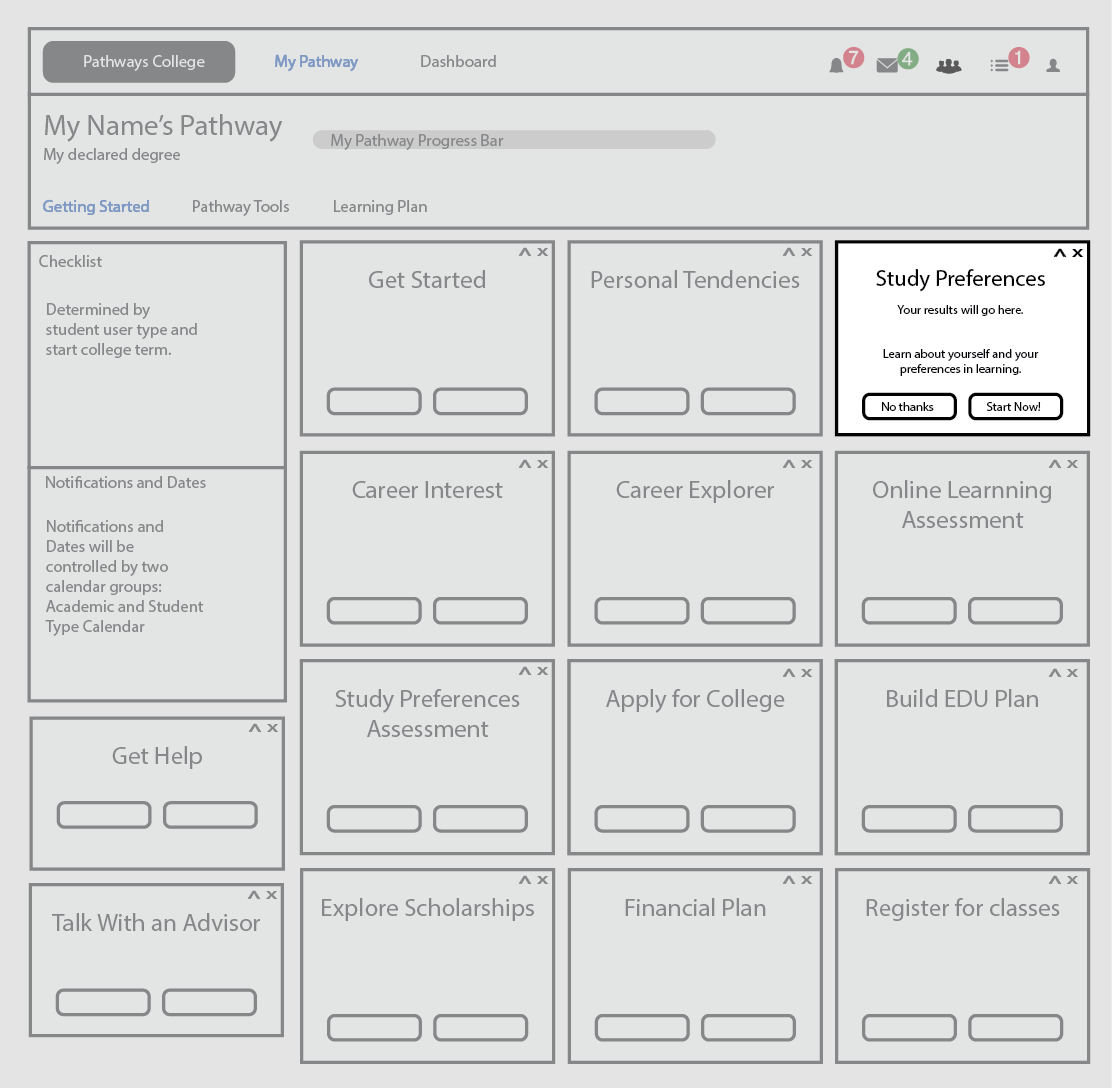
Task: Open the Learning Plan tab
Action: pyautogui.click(x=380, y=206)
